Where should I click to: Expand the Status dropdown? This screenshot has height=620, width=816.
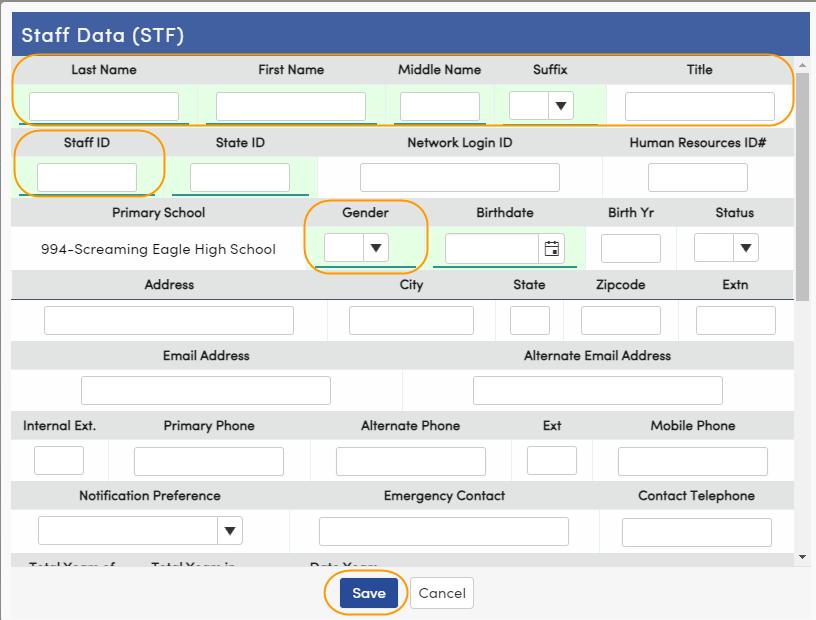(x=746, y=247)
